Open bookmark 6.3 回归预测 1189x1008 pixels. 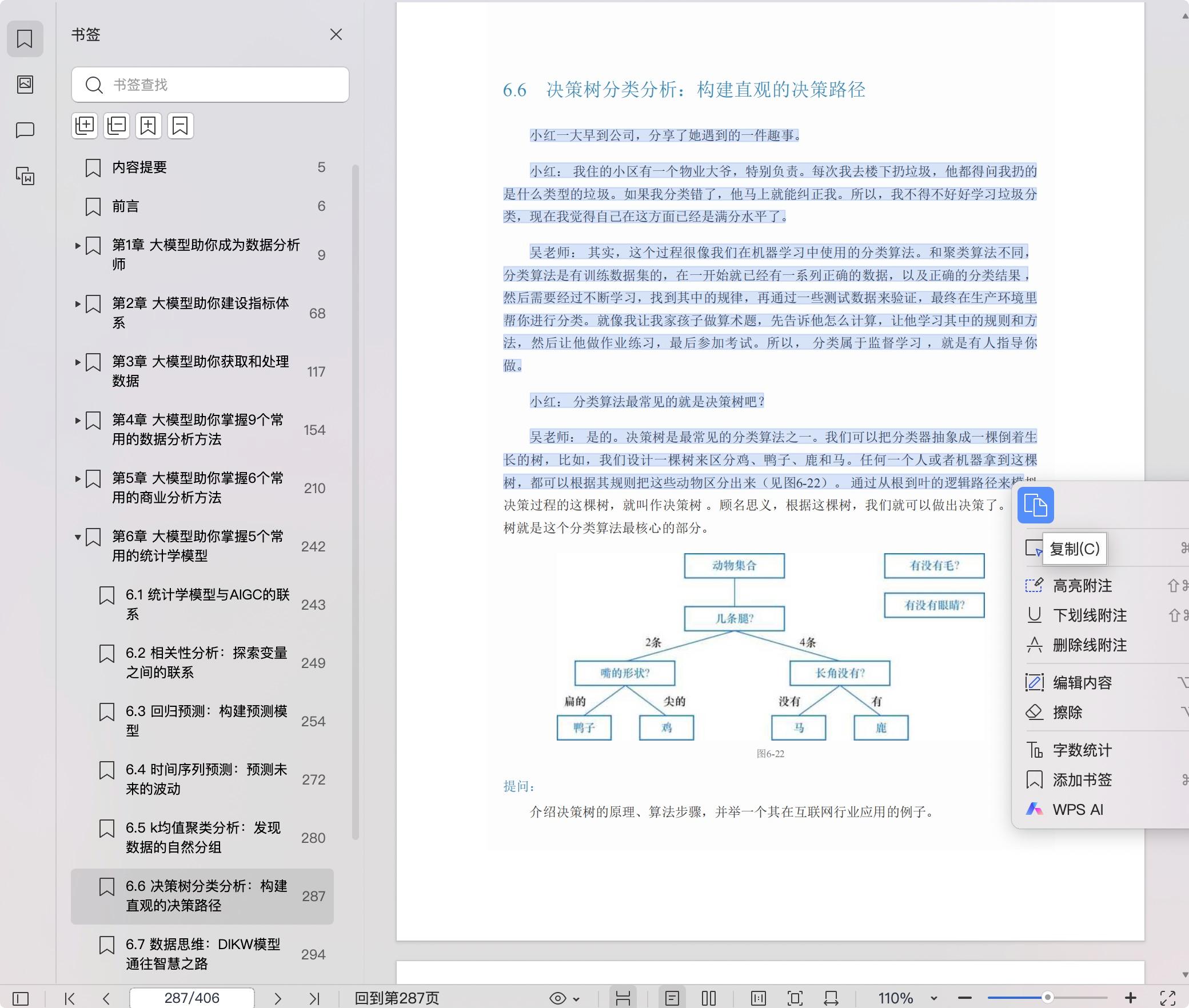[x=206, y=721]
